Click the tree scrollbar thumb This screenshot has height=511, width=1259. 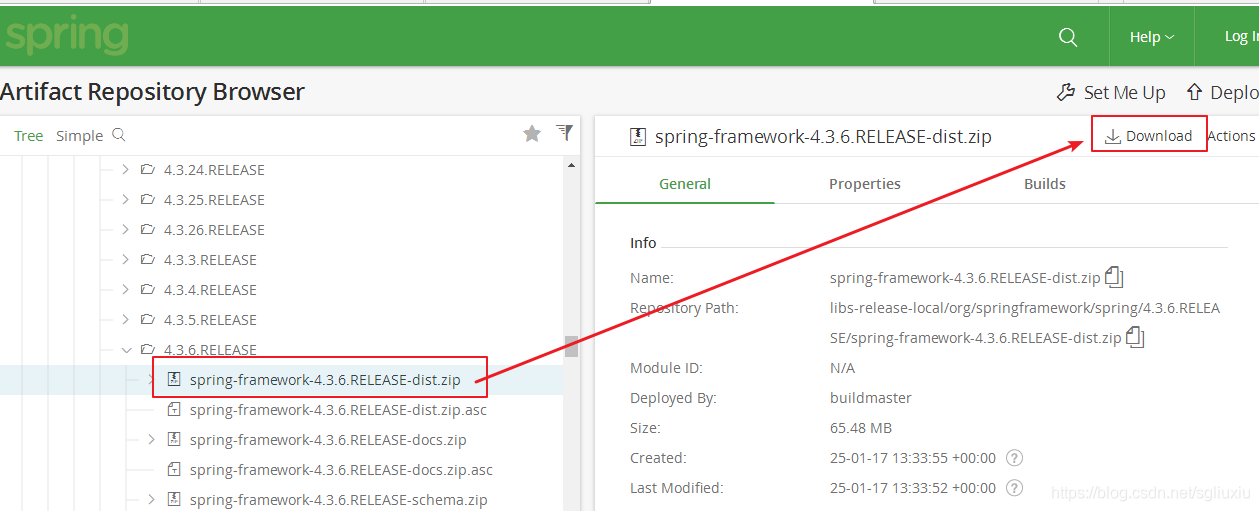[572, 346]
